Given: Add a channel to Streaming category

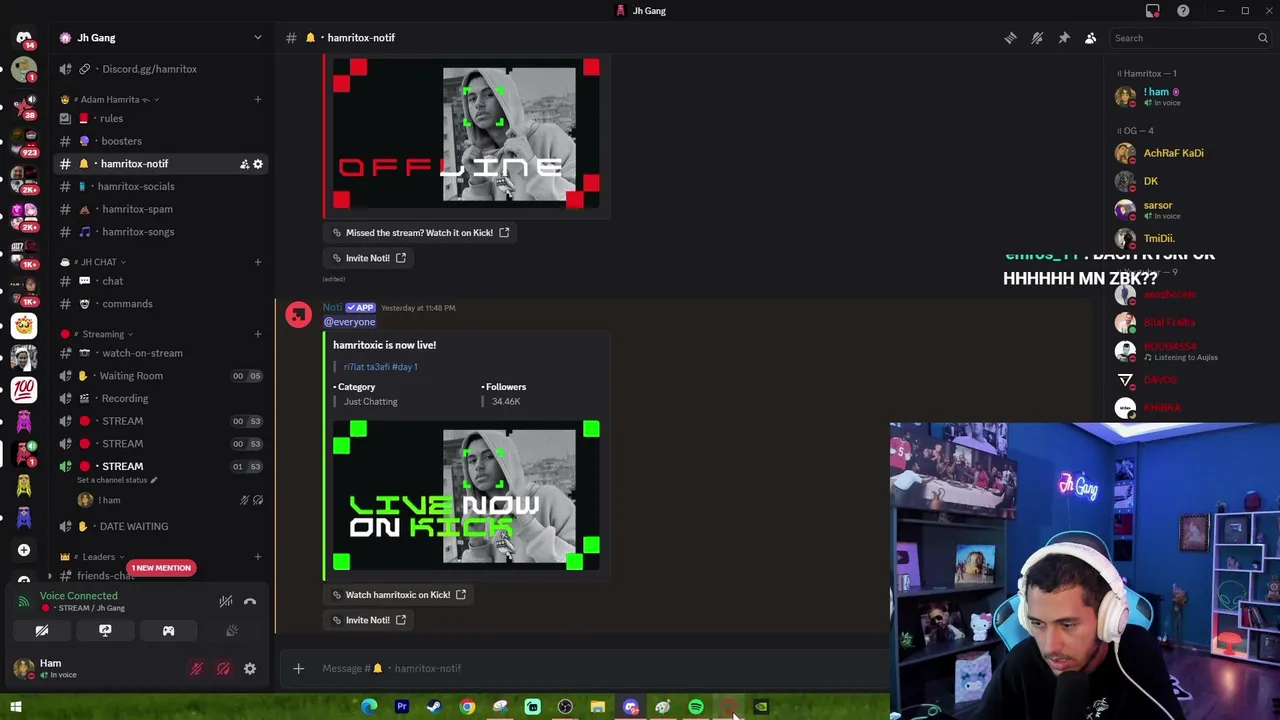Looking at the screenshot, I should coord(257,334).
